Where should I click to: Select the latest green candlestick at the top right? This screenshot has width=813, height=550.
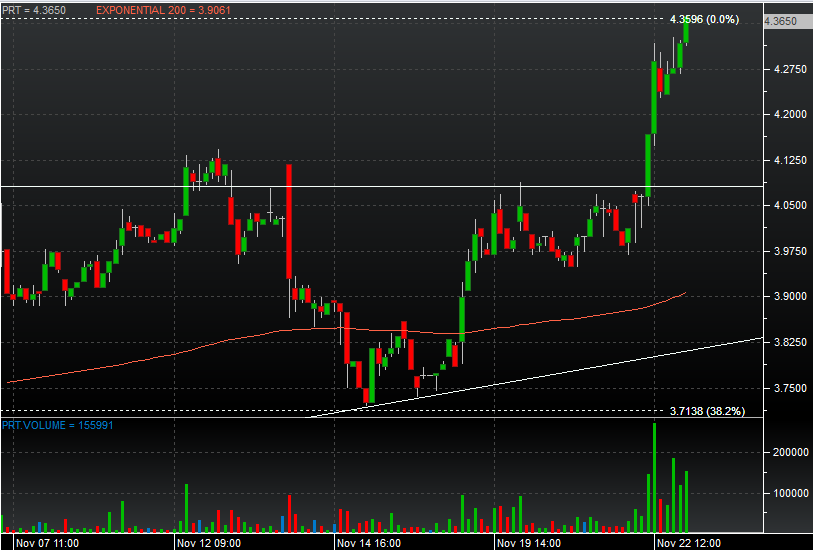[x=686, y=31]
